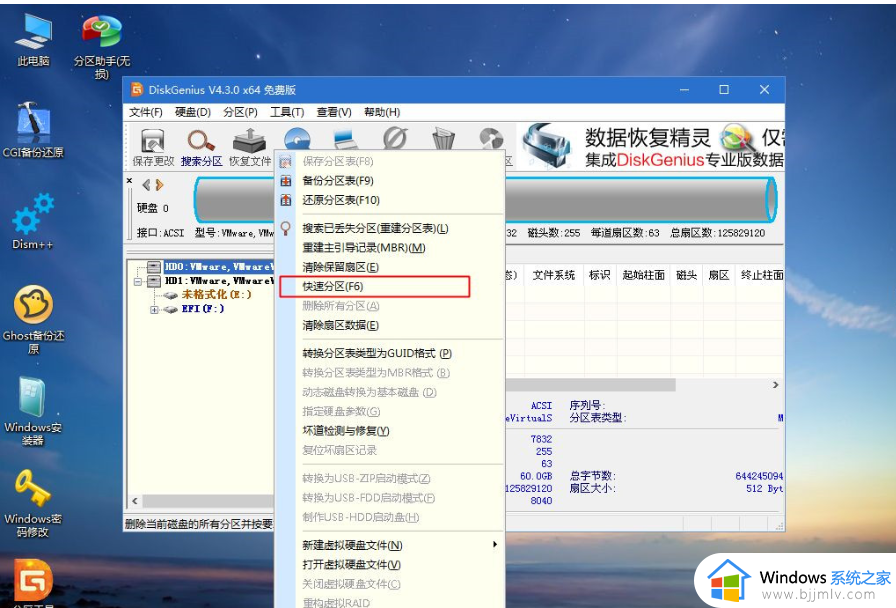Viewport: 896px width, 608px height.
Task: Open the 查看(V) menu
Action: tap(334, 112)
